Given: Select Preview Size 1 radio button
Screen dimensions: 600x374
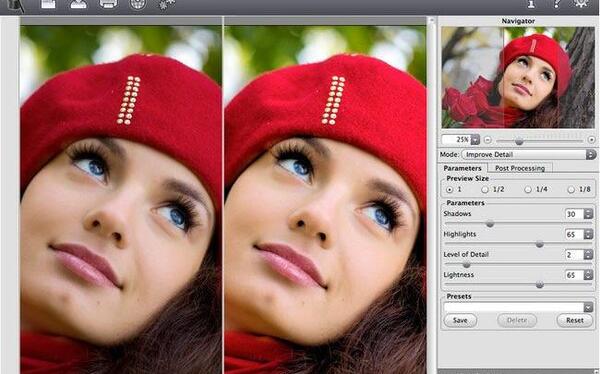Looking at the screenshot, I should pyautogui.click(x=450, y=189).
